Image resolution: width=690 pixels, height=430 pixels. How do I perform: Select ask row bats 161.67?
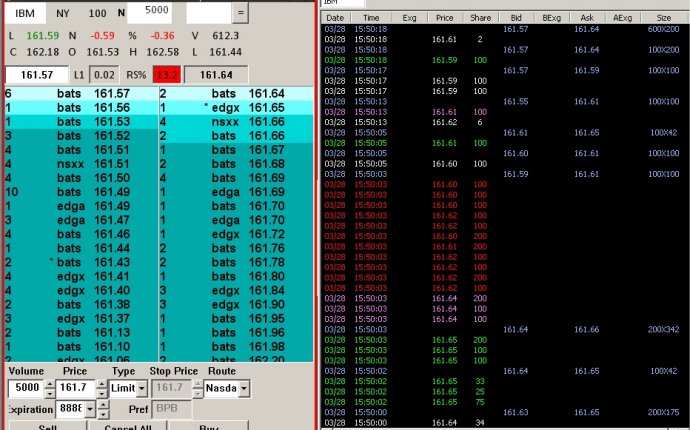pyautogui.click(x=236, y=150)
